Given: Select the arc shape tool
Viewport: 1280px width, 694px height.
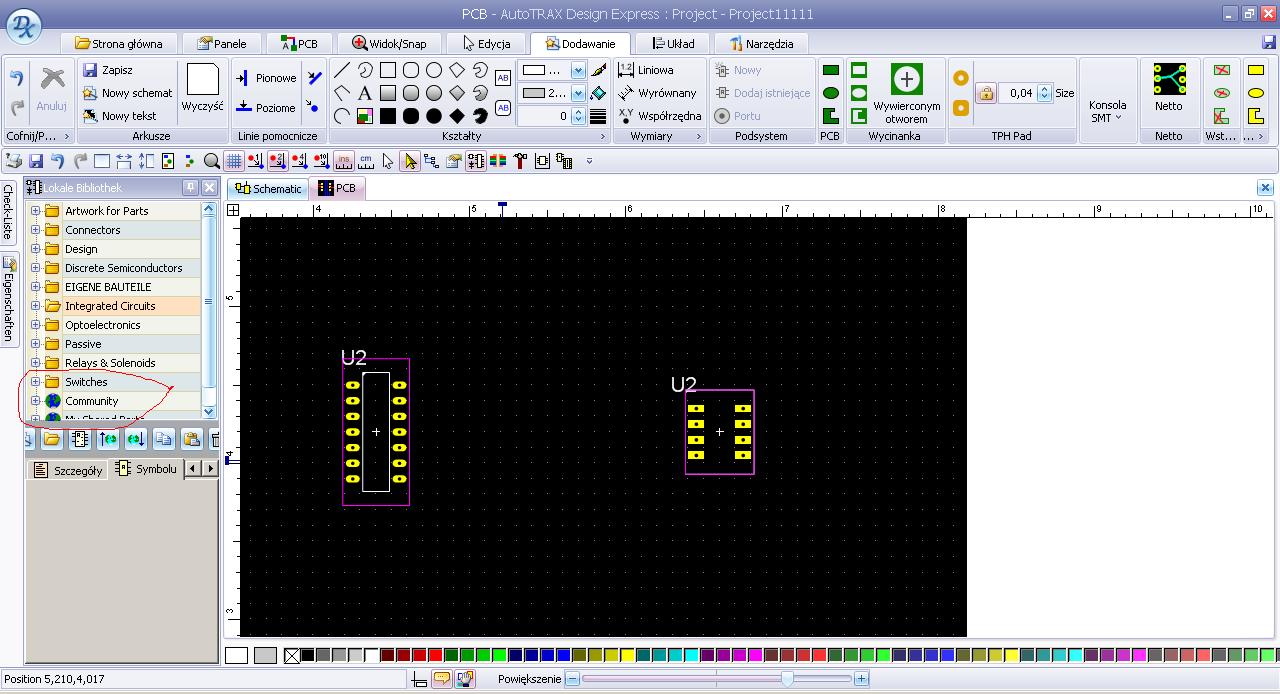Looking at the screenshot, I should pyautogui.click(x=342, y=116).
